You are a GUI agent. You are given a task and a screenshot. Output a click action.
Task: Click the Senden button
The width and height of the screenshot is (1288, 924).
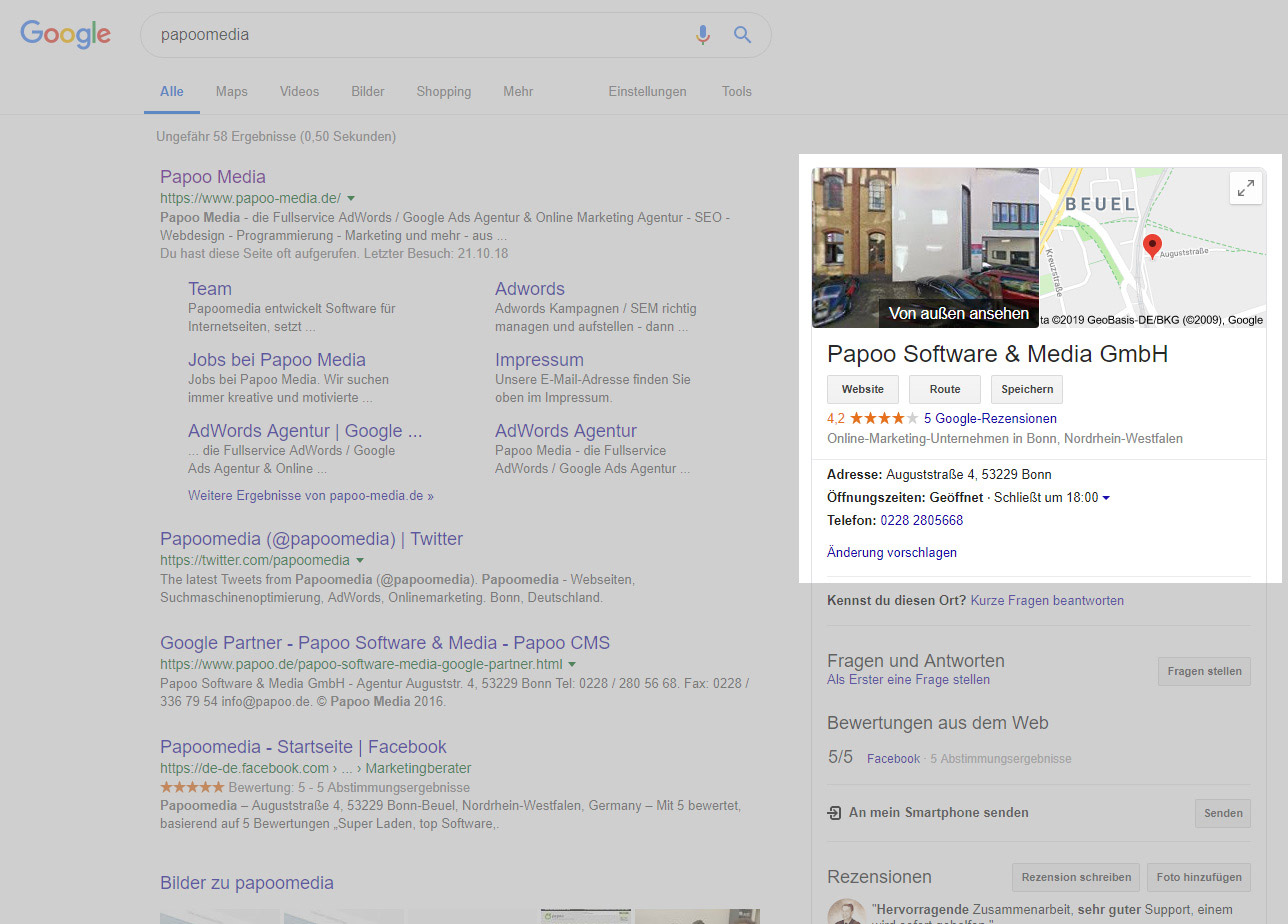point(1223,813)
